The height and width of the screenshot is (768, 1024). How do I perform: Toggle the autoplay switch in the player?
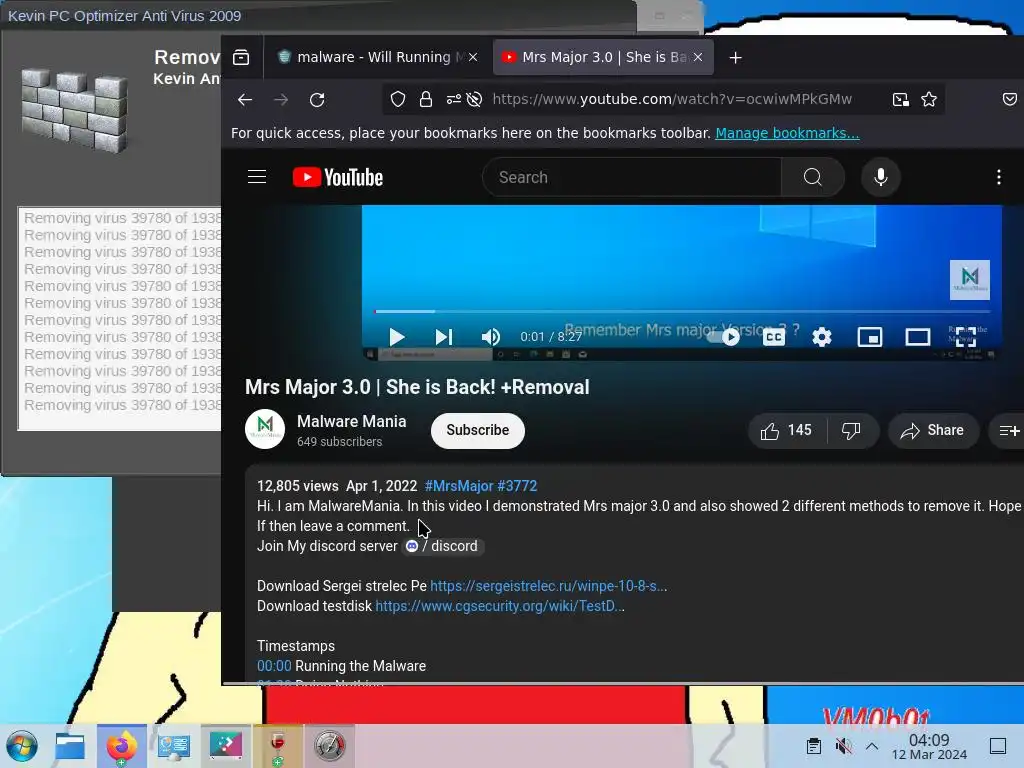pyautogui.click(x=725, y=337)
